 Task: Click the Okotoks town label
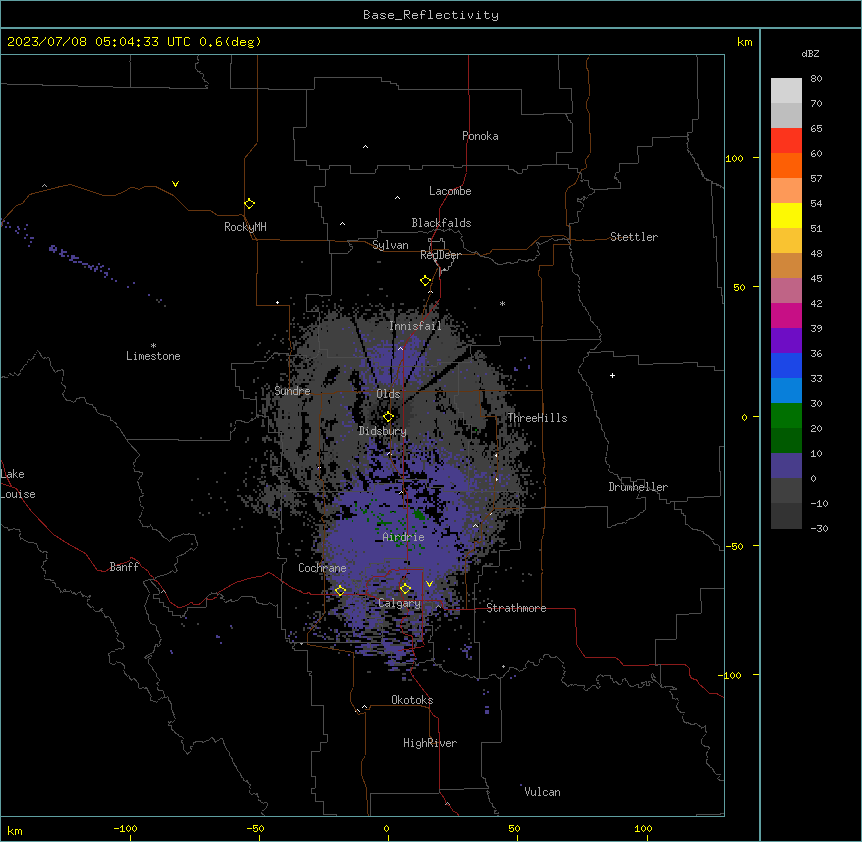click(412, 700)
